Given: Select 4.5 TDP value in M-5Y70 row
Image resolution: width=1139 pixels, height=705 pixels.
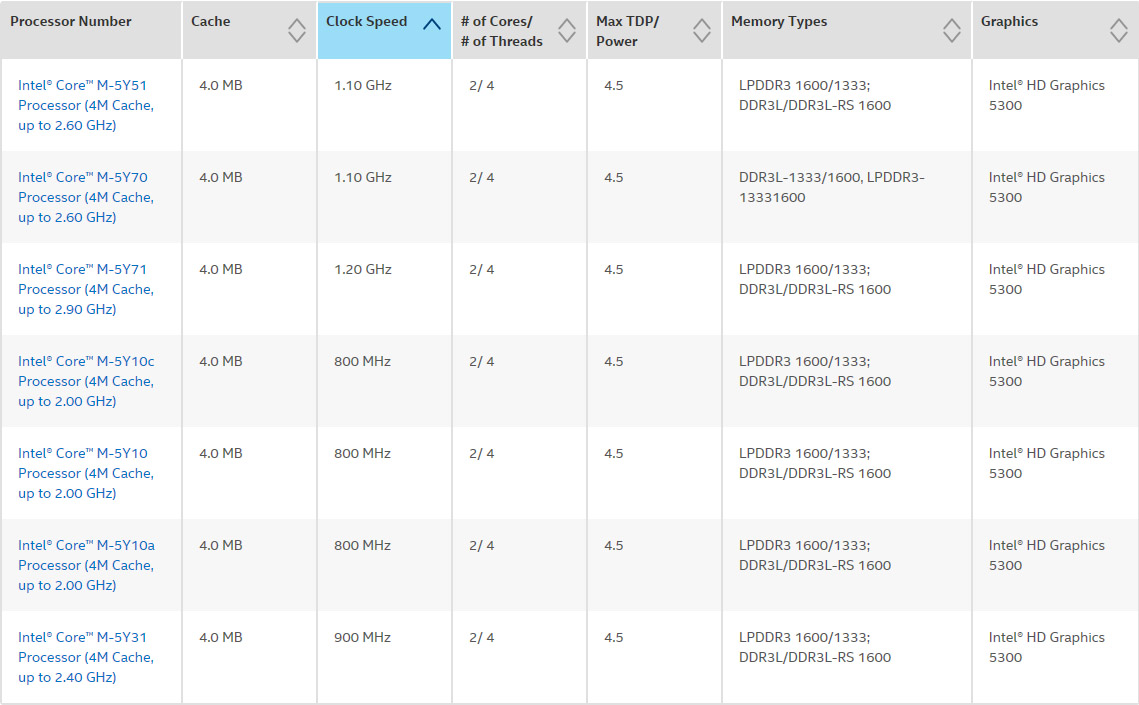Looking at the screenshot, I should pos(614,178).
